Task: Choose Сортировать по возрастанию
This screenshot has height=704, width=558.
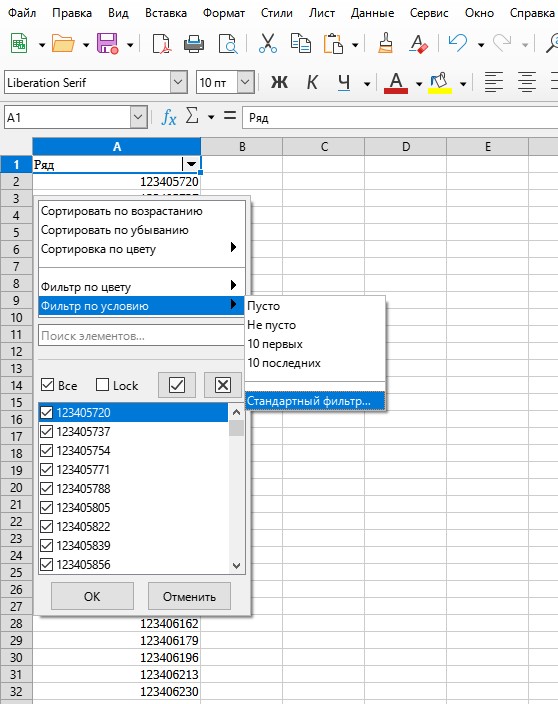Action: (x=141, y=211)
